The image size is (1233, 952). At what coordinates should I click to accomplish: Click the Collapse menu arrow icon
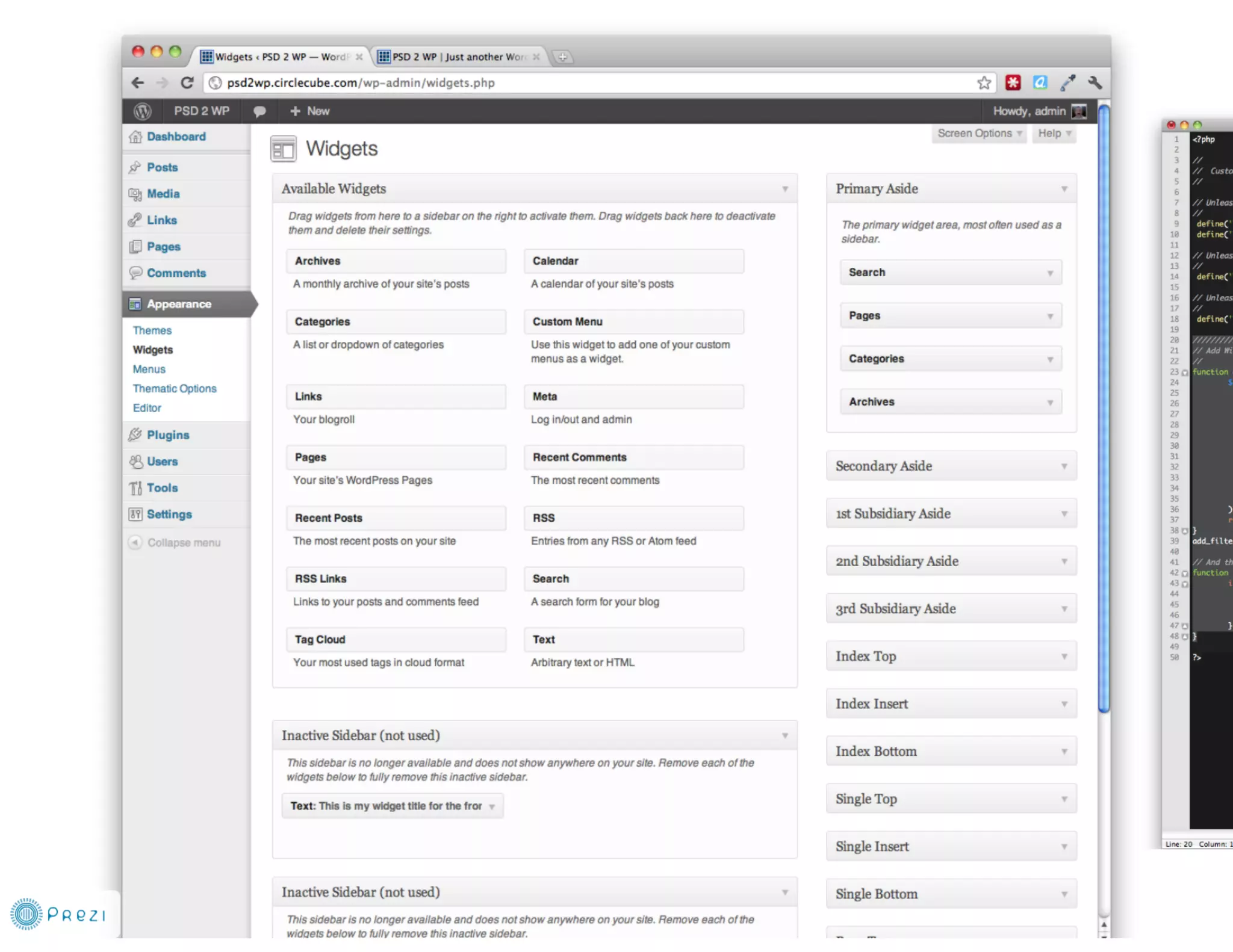click(135, 542)
